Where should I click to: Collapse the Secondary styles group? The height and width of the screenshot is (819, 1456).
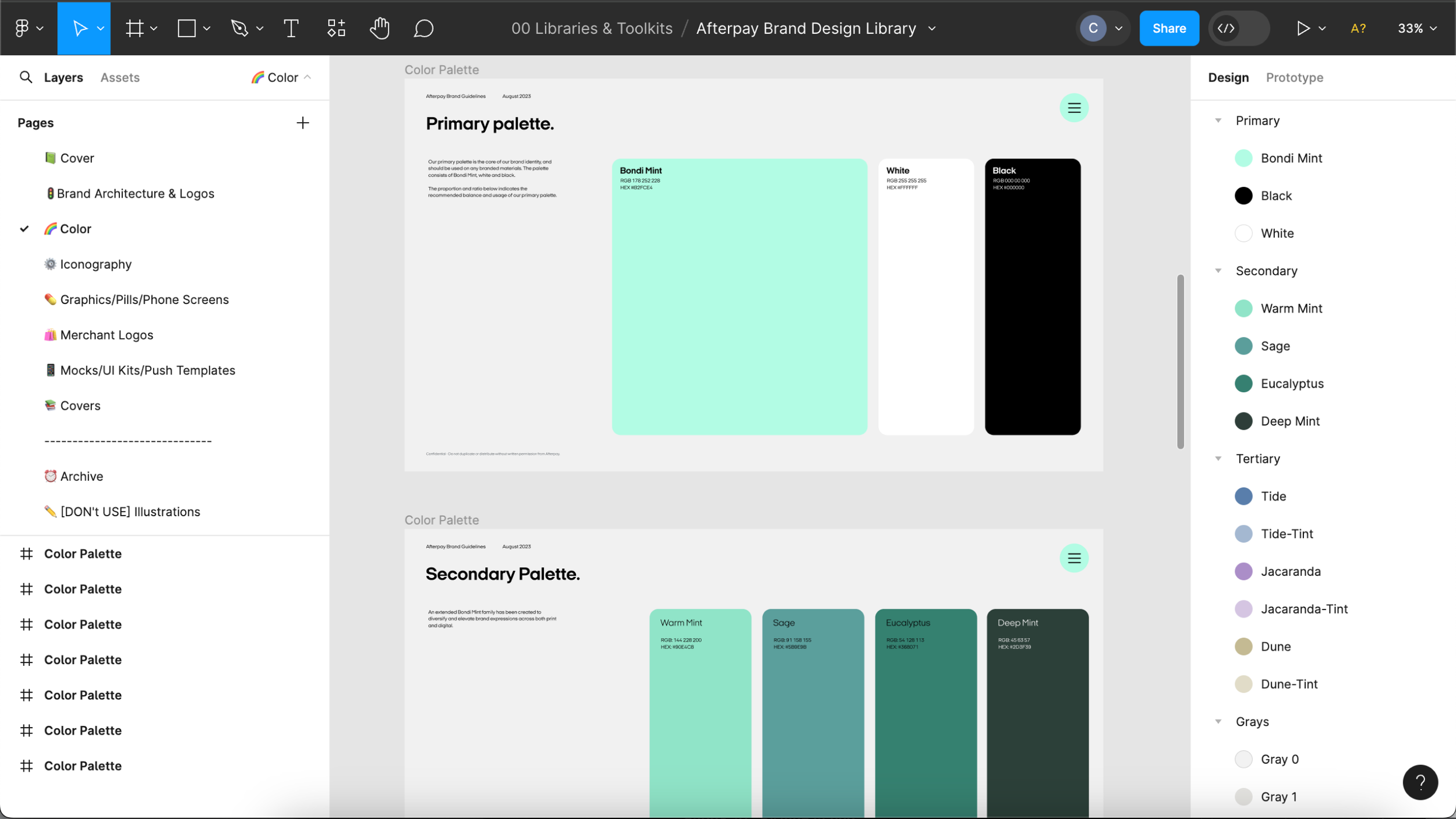tap(1217, 271)
